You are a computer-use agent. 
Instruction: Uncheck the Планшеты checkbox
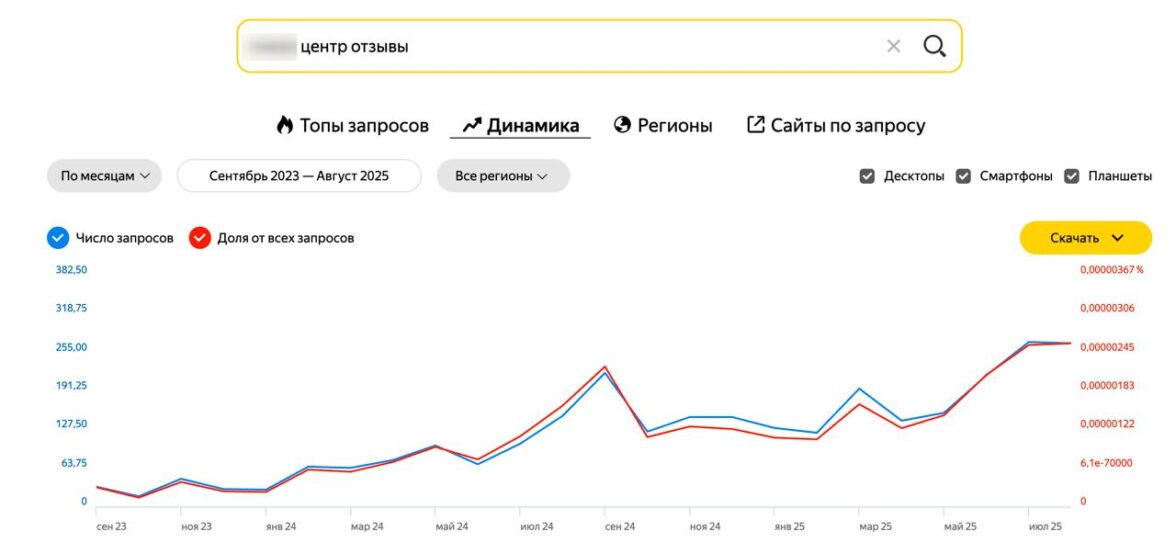(x=1071, y=176)
